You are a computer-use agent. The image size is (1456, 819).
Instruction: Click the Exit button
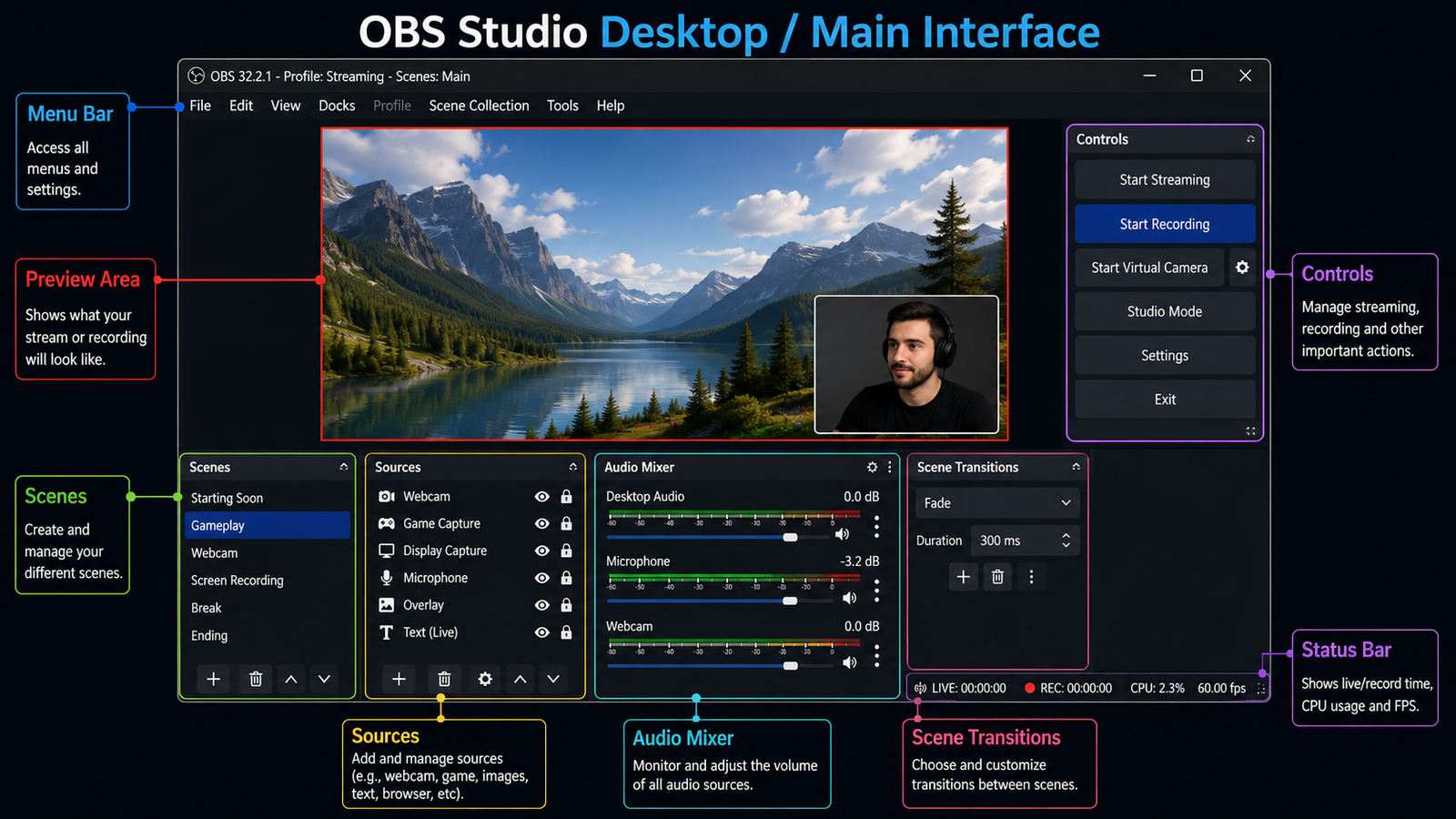pos(1165,399)
